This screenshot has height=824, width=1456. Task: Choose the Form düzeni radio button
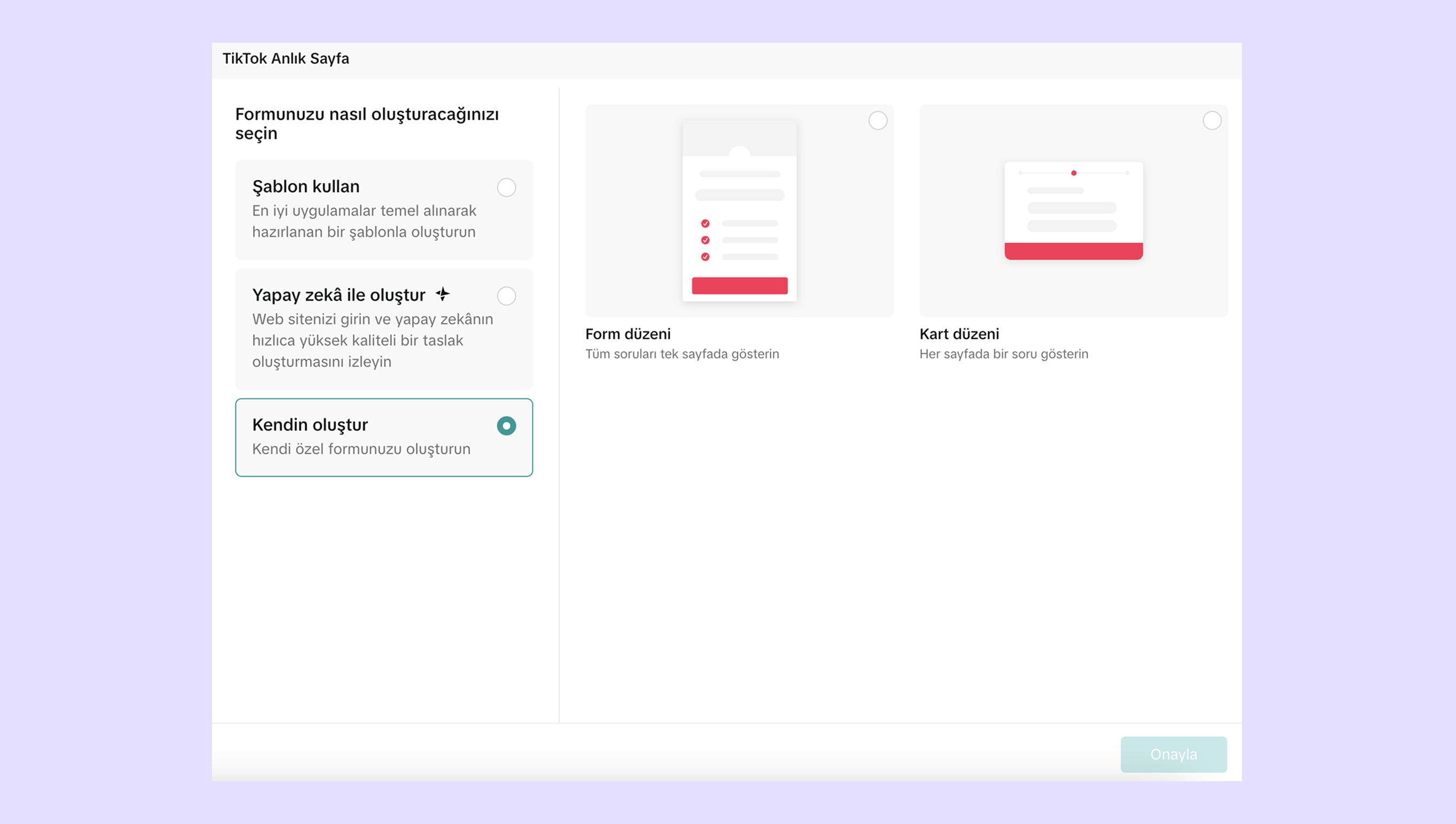[877, 120]
